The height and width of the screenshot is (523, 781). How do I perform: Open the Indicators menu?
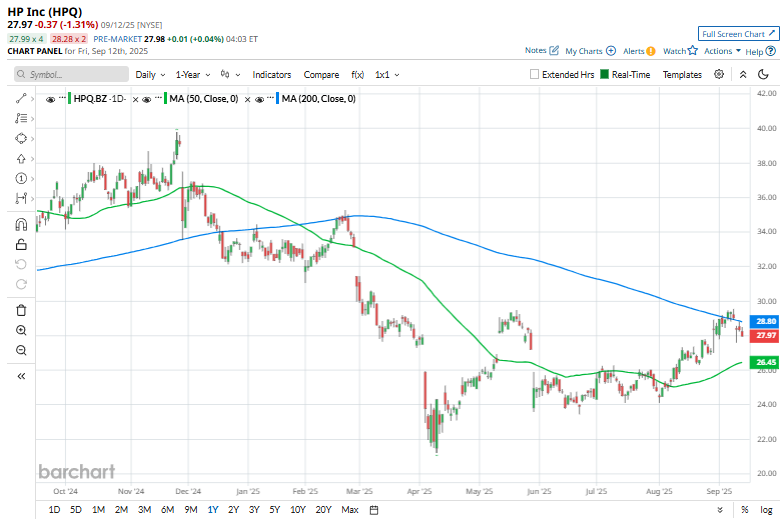click(271, 75)
